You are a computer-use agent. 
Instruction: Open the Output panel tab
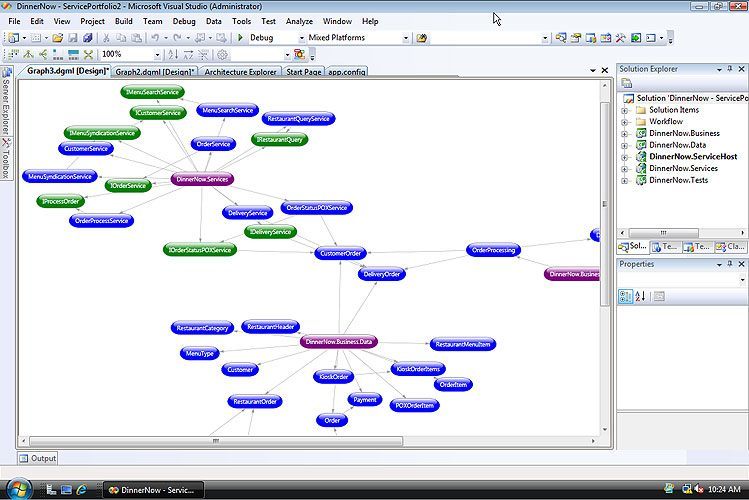pyautogui.click(x=38, y=458)
